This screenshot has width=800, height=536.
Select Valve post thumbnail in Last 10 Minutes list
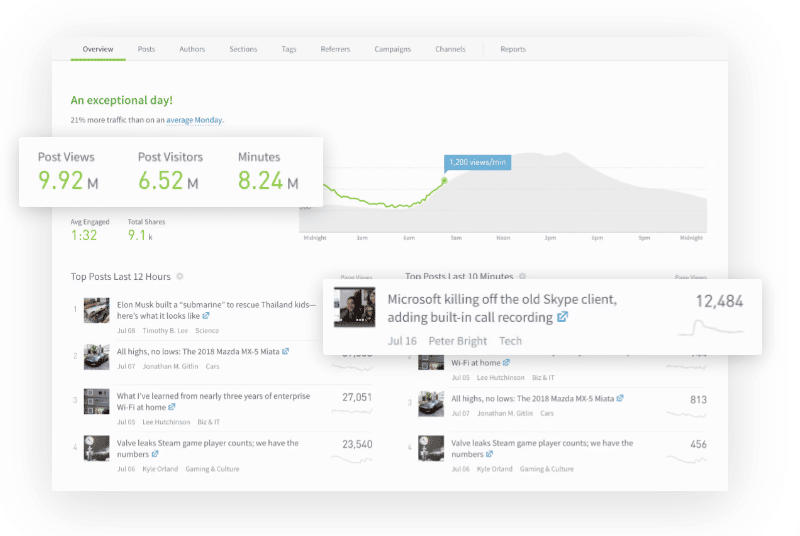click(431, 448)
